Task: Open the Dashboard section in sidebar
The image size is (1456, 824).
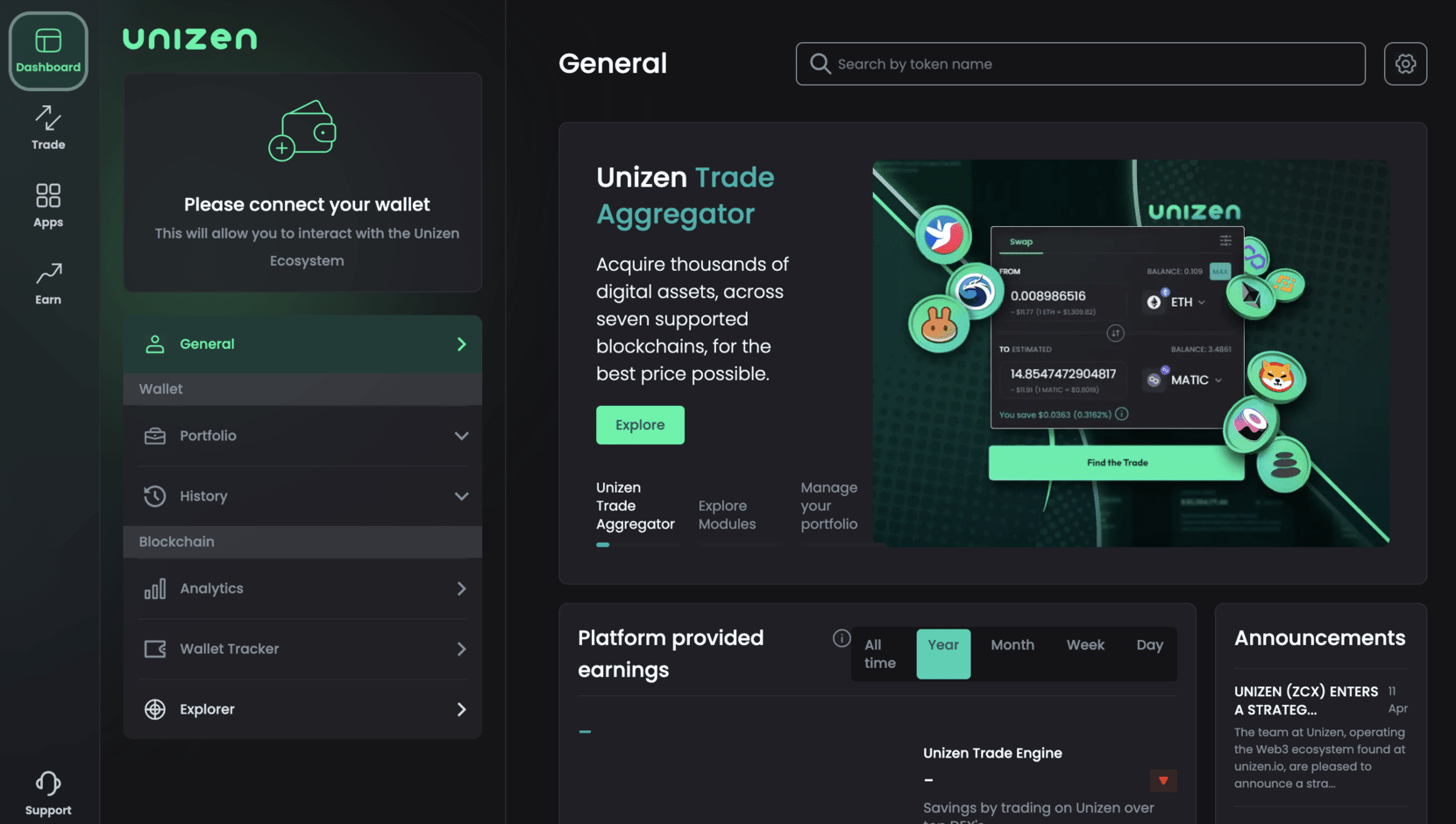Action: (48, 51)
